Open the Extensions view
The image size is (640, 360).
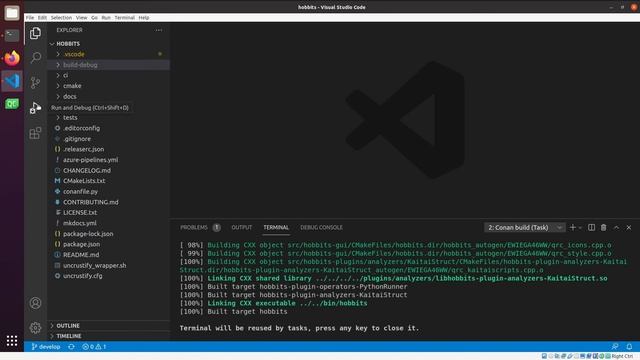[36, 133]
